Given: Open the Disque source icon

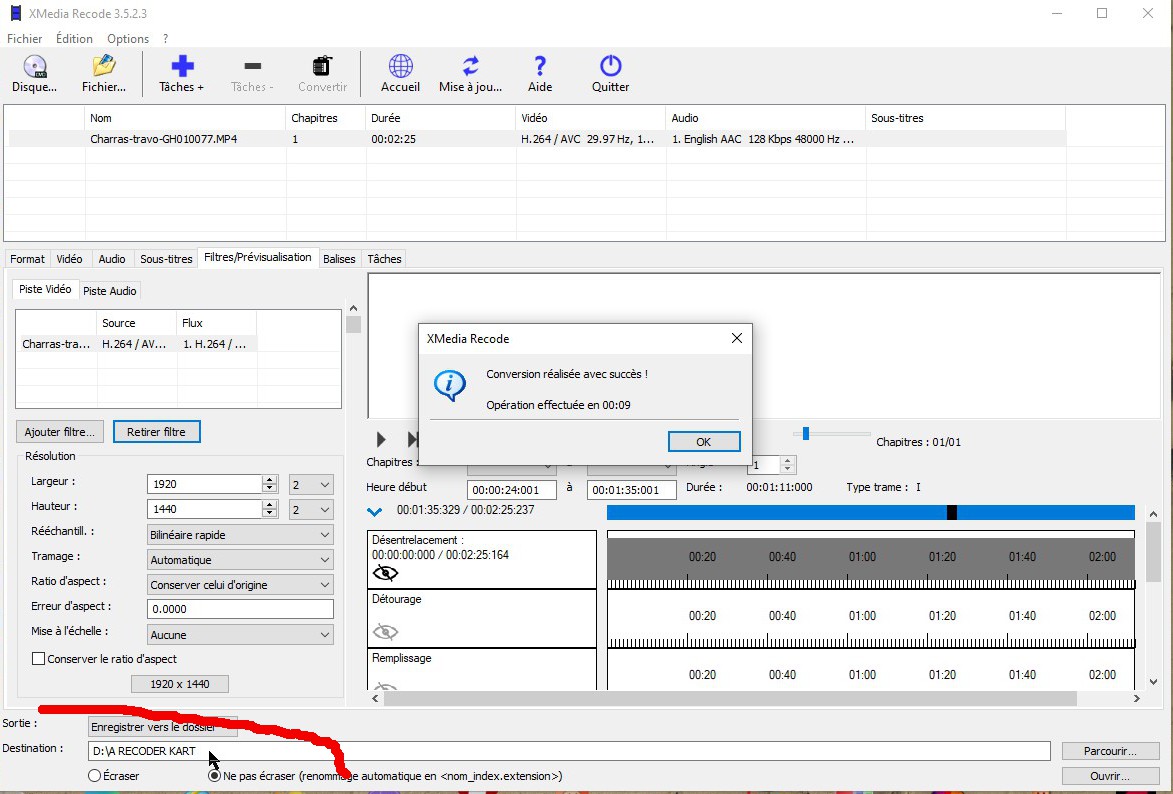Looking at the screenshot, I should click(34, 73).
